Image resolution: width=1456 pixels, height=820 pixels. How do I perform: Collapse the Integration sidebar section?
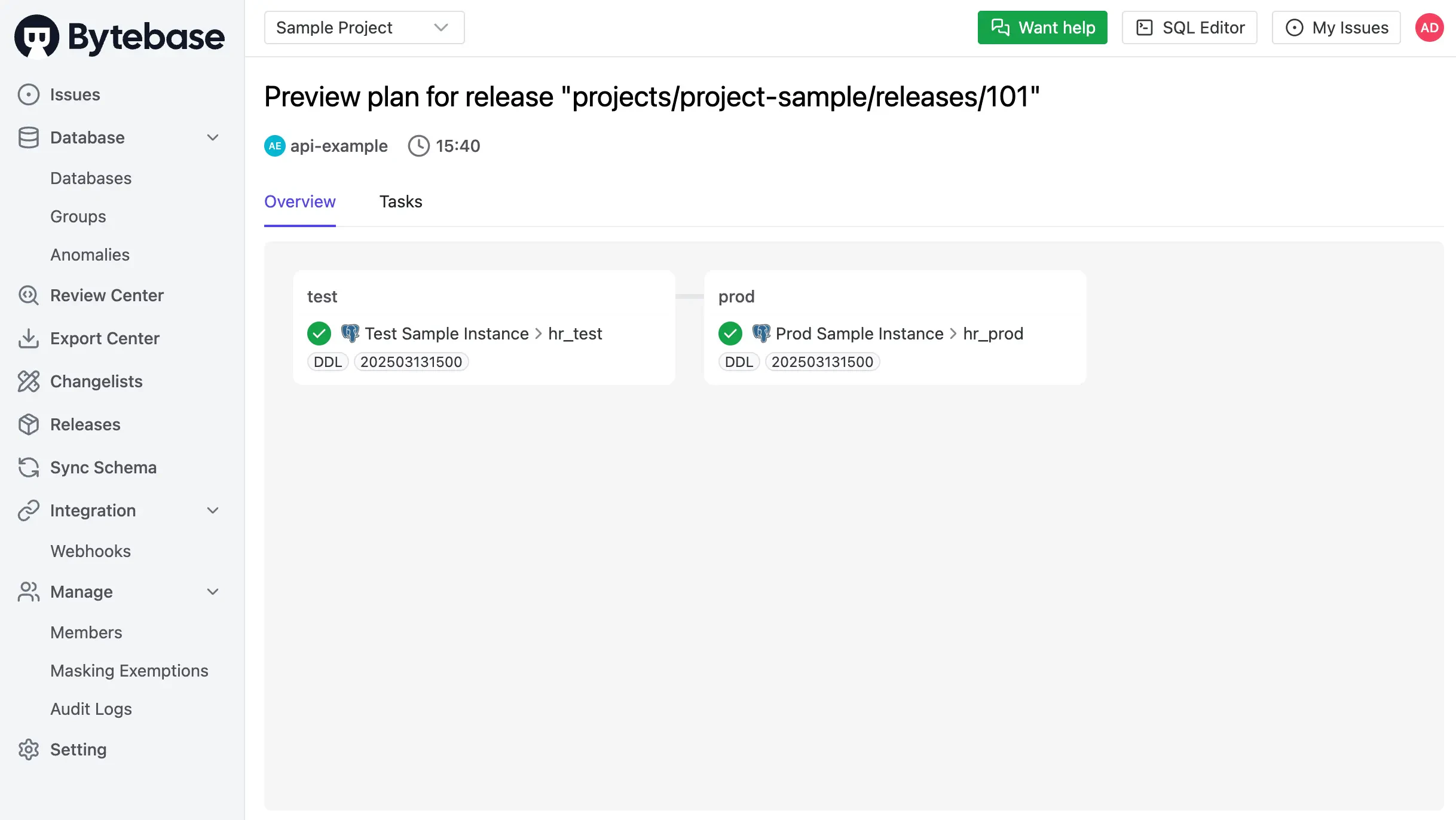pyautogui.click(x=213, y=510)
